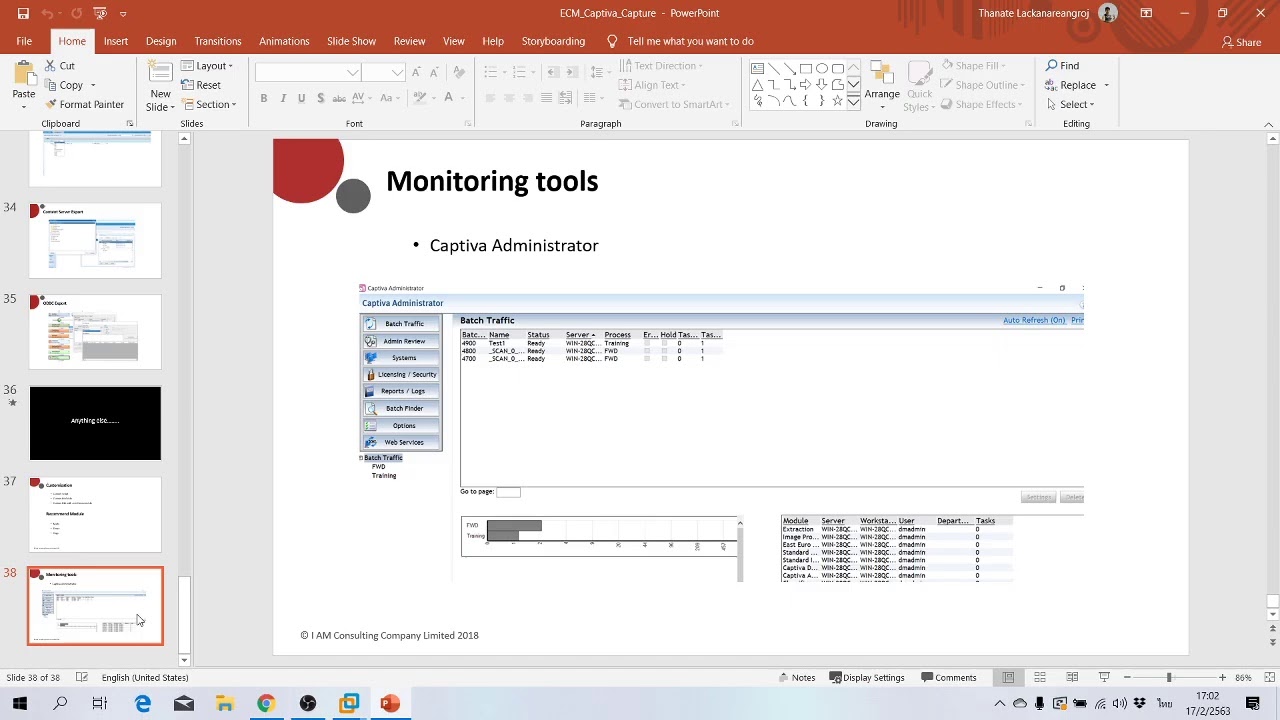The image size is (1280, 720).
Task: Open the Review tab
Action: pyautogui.click(x=409, y=41)
